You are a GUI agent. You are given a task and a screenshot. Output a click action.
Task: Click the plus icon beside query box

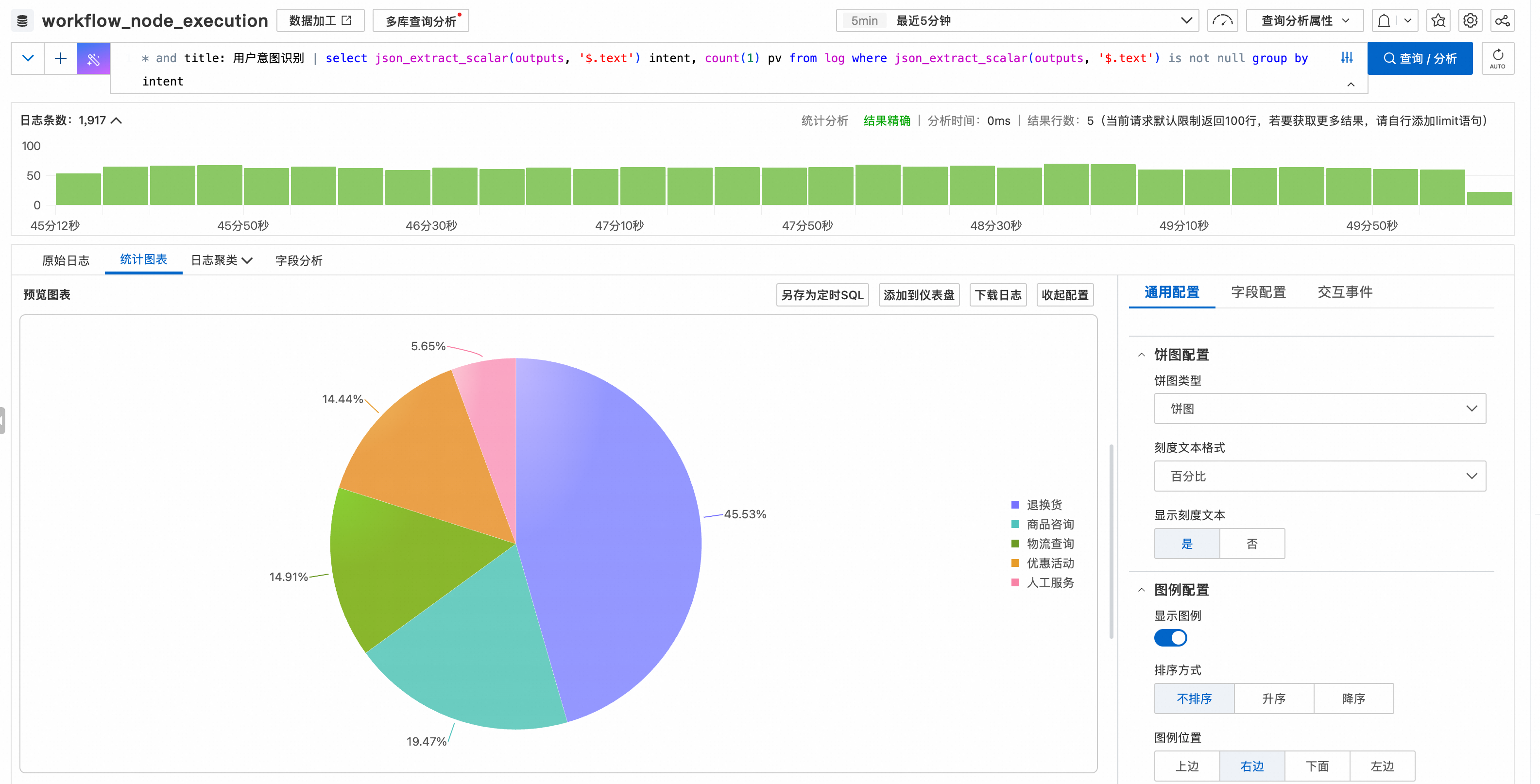pyautogui.click(x=60, y=59)
